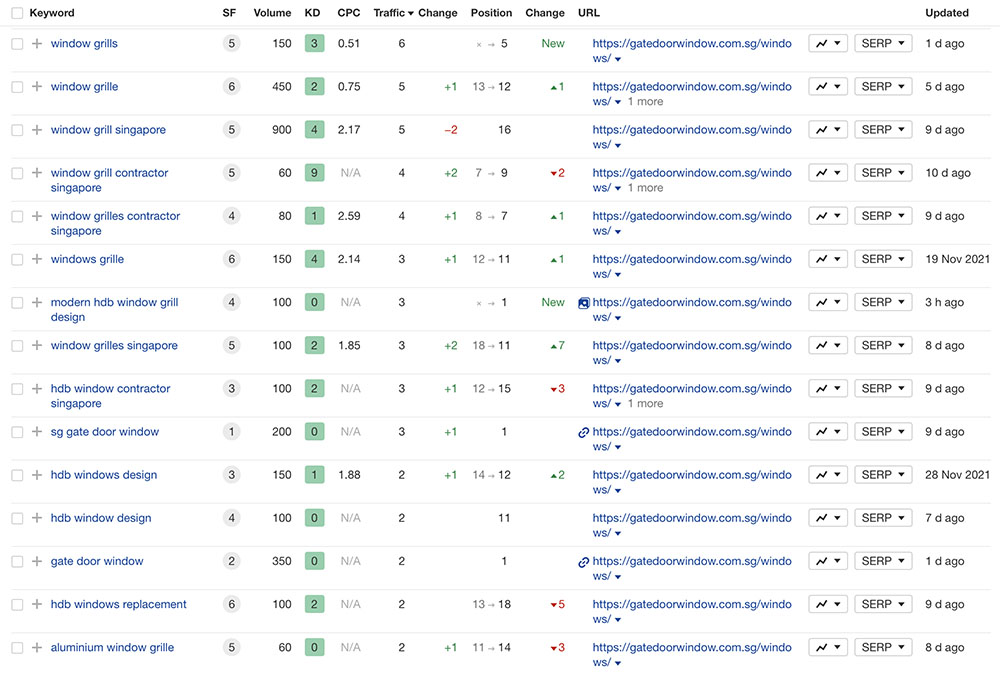
Task: Click the sitelinks icon in the gate door window row
Action: tap(584, 562)
